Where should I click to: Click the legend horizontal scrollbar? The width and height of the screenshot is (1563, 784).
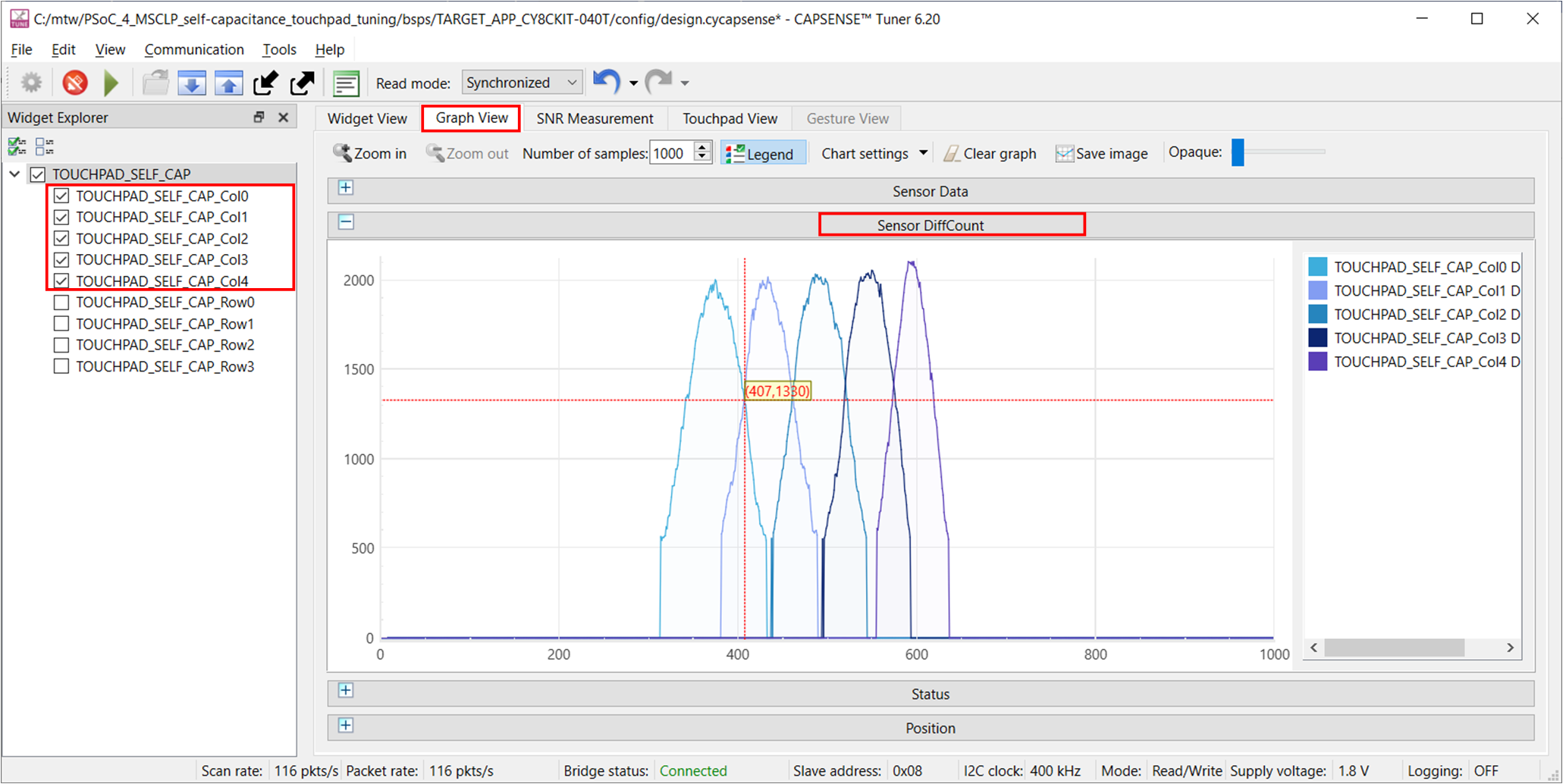pyautogui.click(x=1394, y=648)
